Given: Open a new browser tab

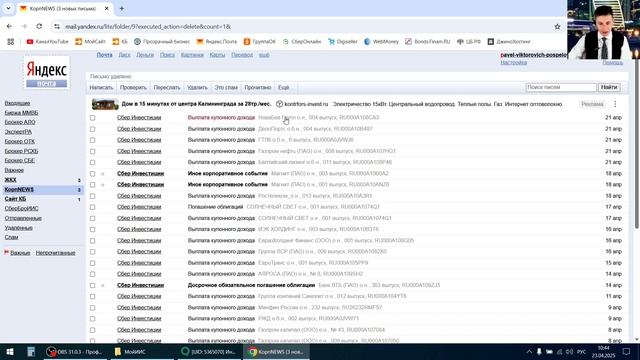Looking at the screenshot, I should tap(122, 8).
